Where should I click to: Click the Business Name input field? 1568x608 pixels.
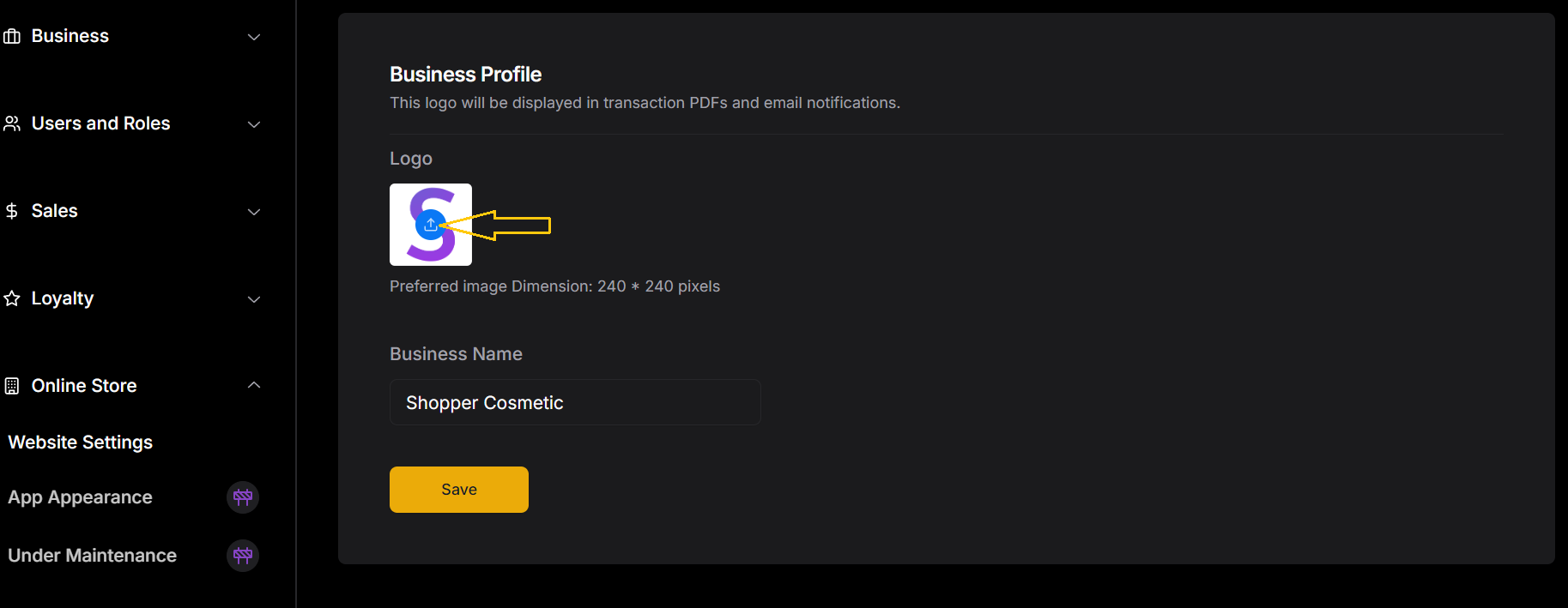pyautogui.click(x=575, y=402)
